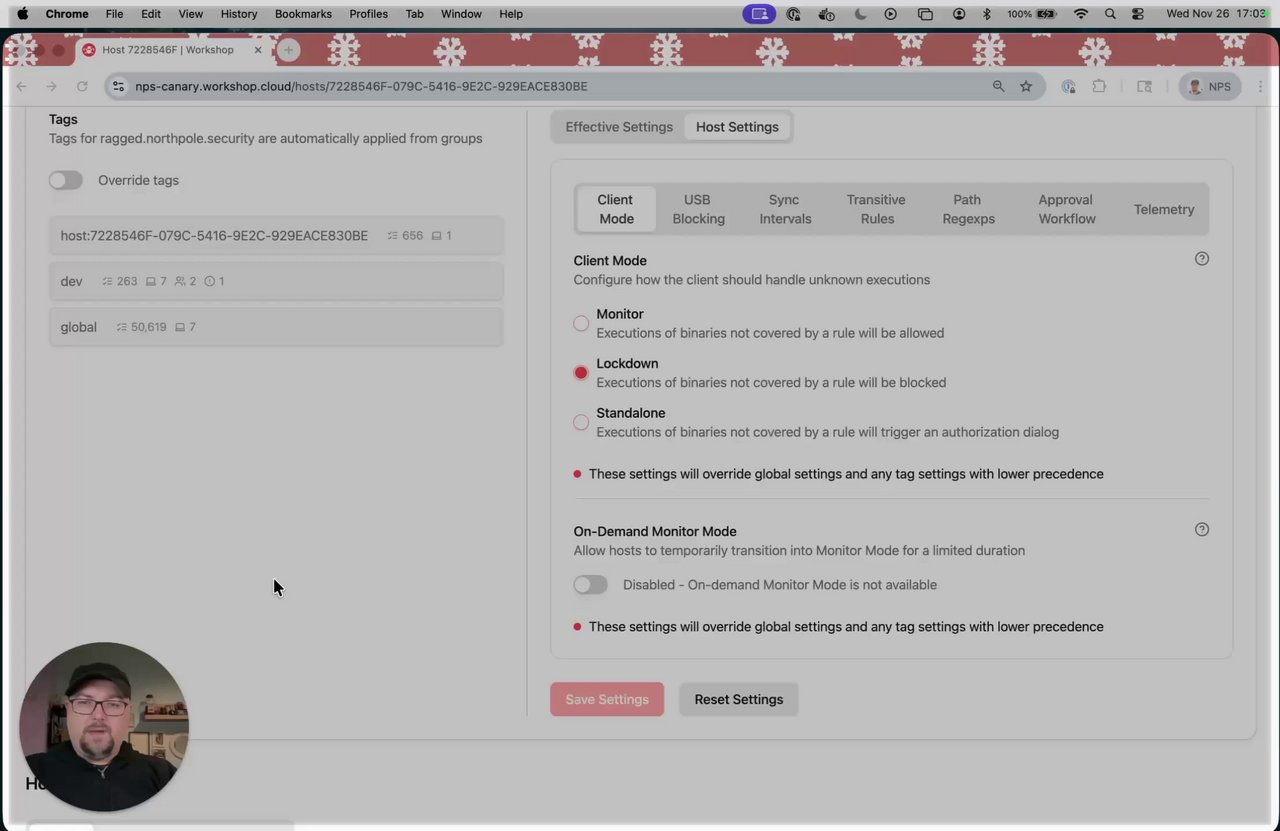Open the NPS profile button

point(1209,87)
